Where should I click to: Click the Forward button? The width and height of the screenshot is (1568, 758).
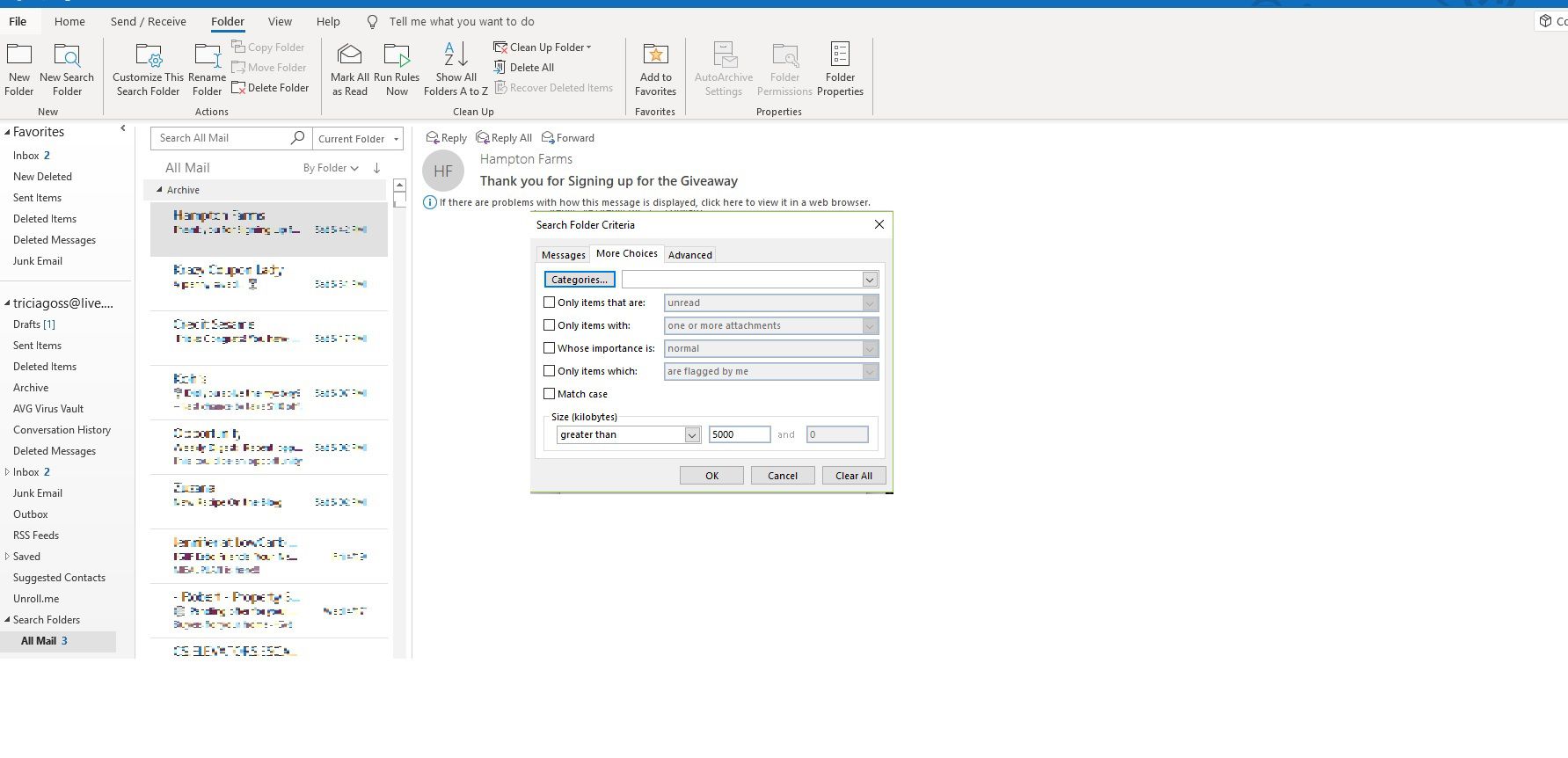568,138
